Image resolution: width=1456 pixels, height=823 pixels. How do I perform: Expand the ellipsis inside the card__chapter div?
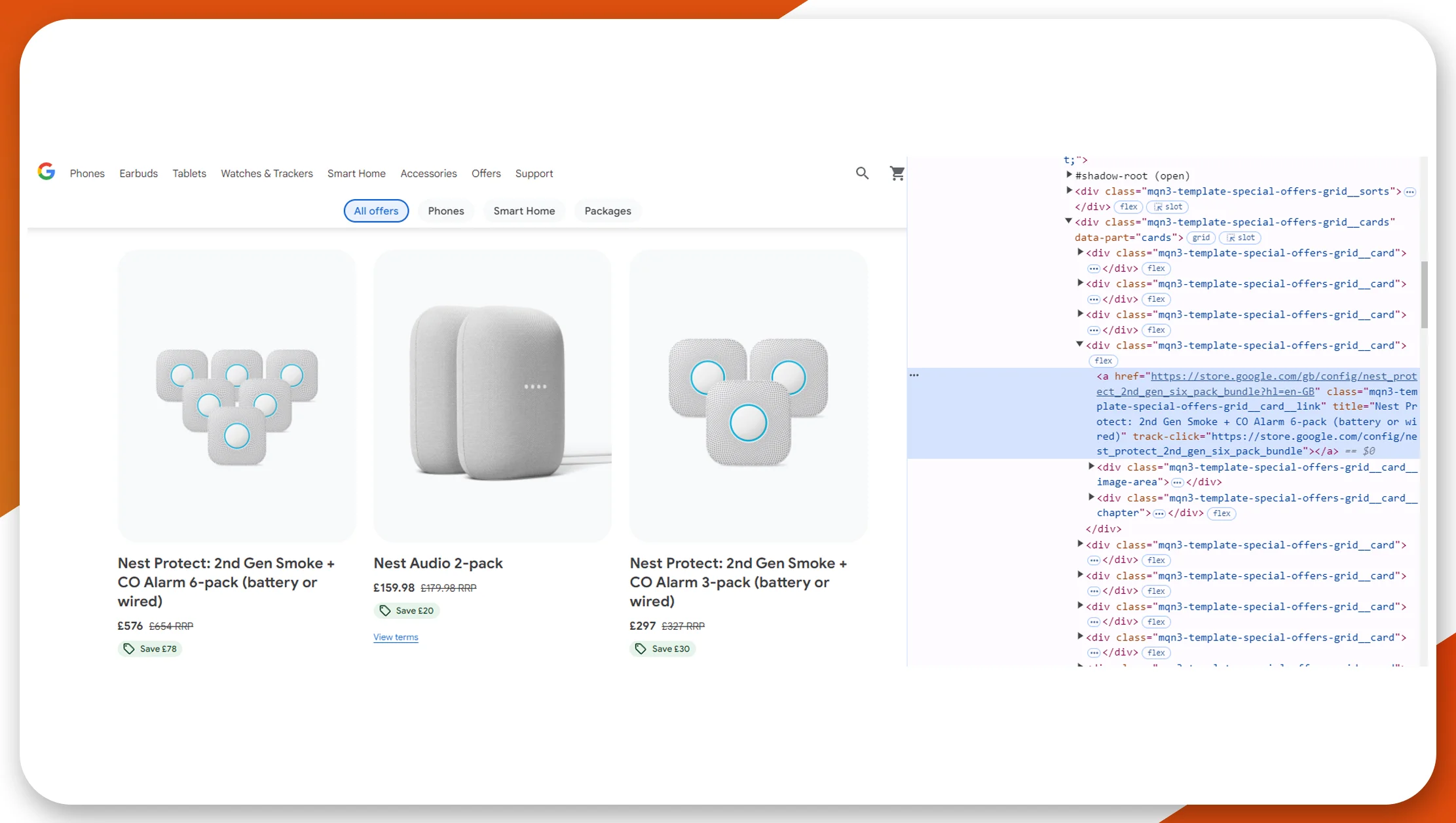tap(1159, 513)
